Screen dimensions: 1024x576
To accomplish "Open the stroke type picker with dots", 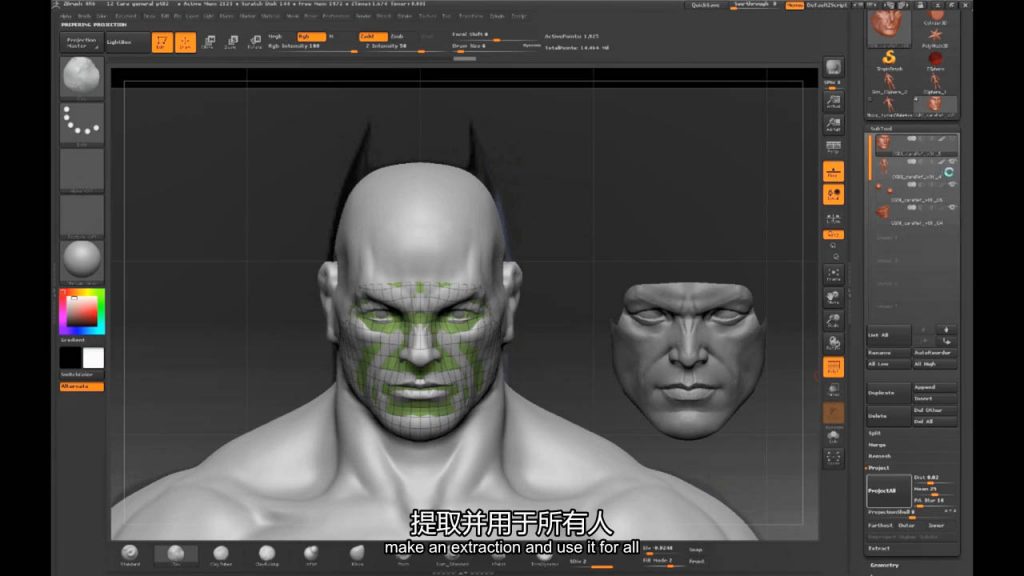I will point(82,123).
